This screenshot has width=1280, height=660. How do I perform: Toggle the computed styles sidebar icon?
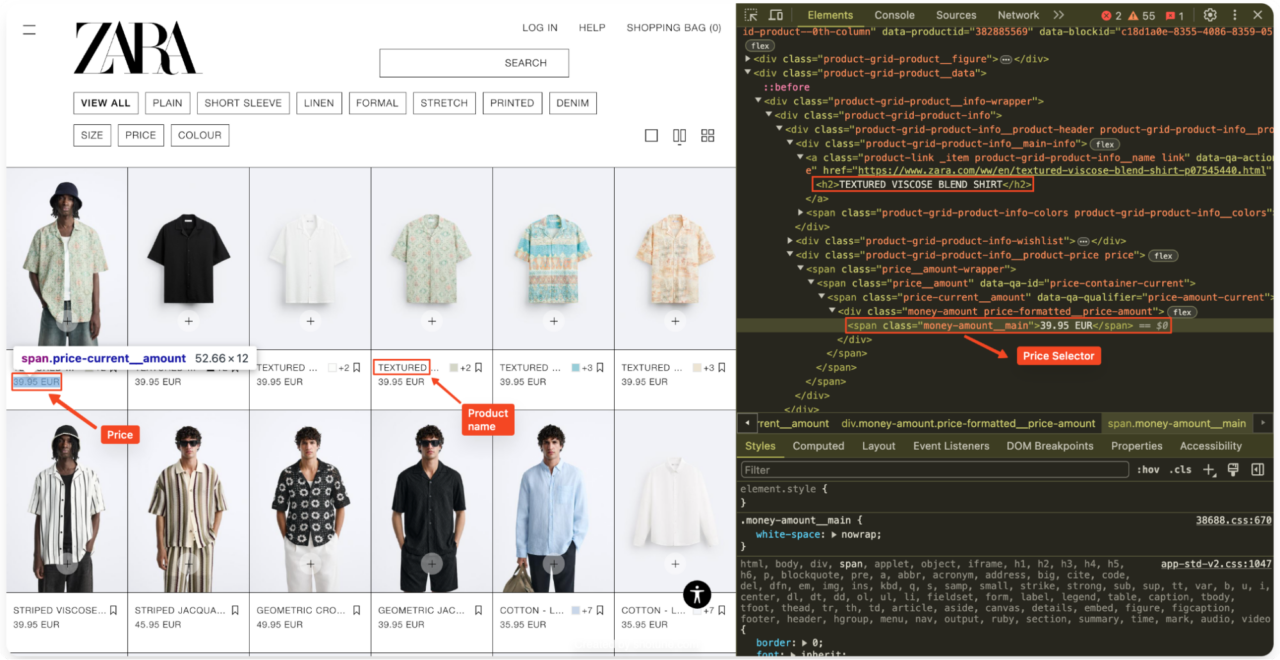point(1257,470)
